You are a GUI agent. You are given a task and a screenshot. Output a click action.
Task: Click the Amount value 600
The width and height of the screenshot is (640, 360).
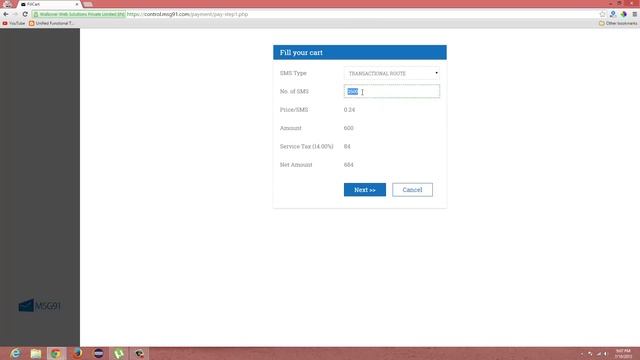coord(349,128)
